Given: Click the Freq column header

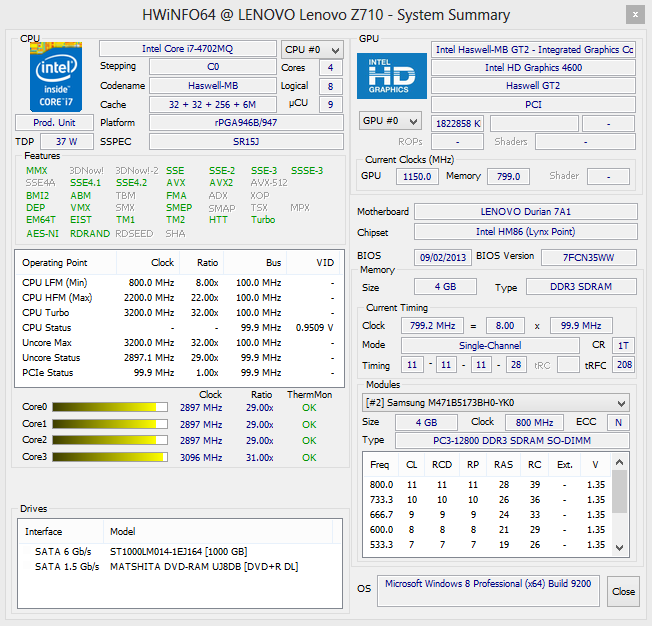Looking at the screenshot, I should 380,465.
